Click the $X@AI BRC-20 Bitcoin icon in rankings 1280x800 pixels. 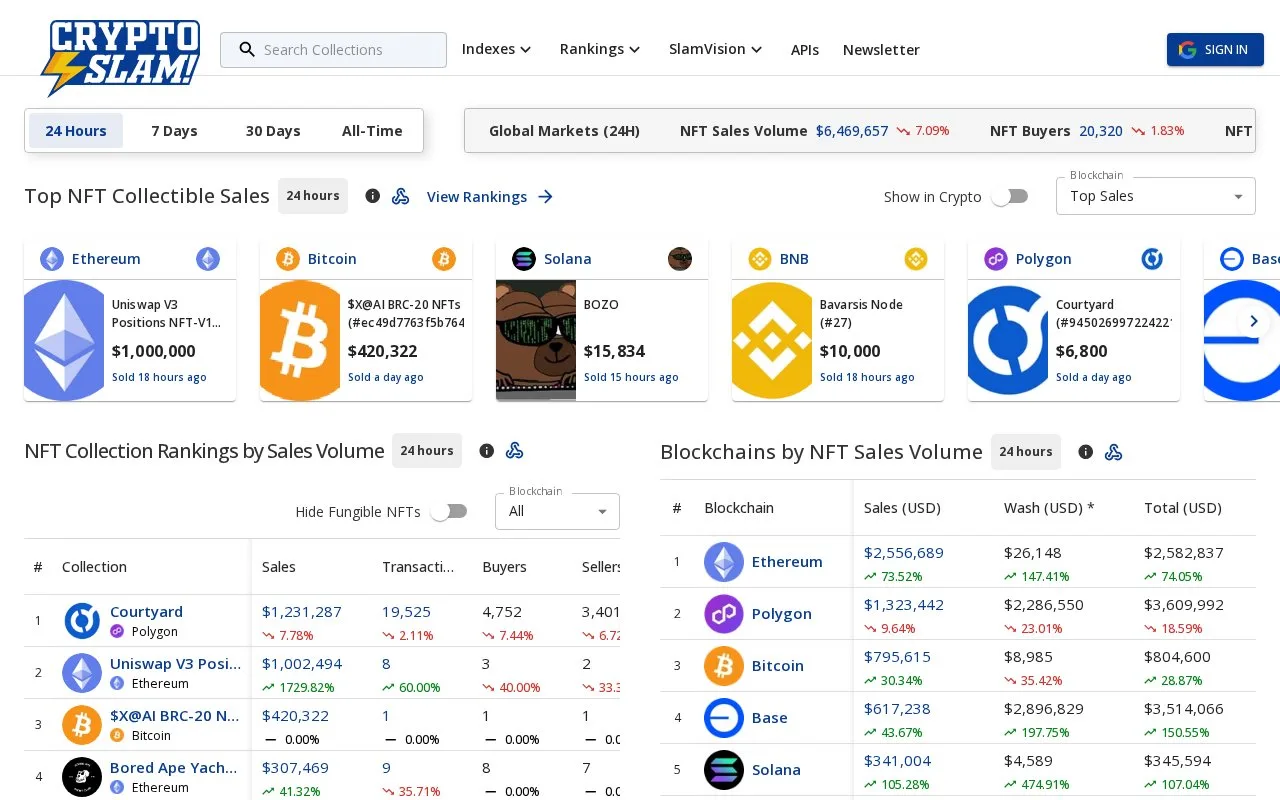click(82, 725)
